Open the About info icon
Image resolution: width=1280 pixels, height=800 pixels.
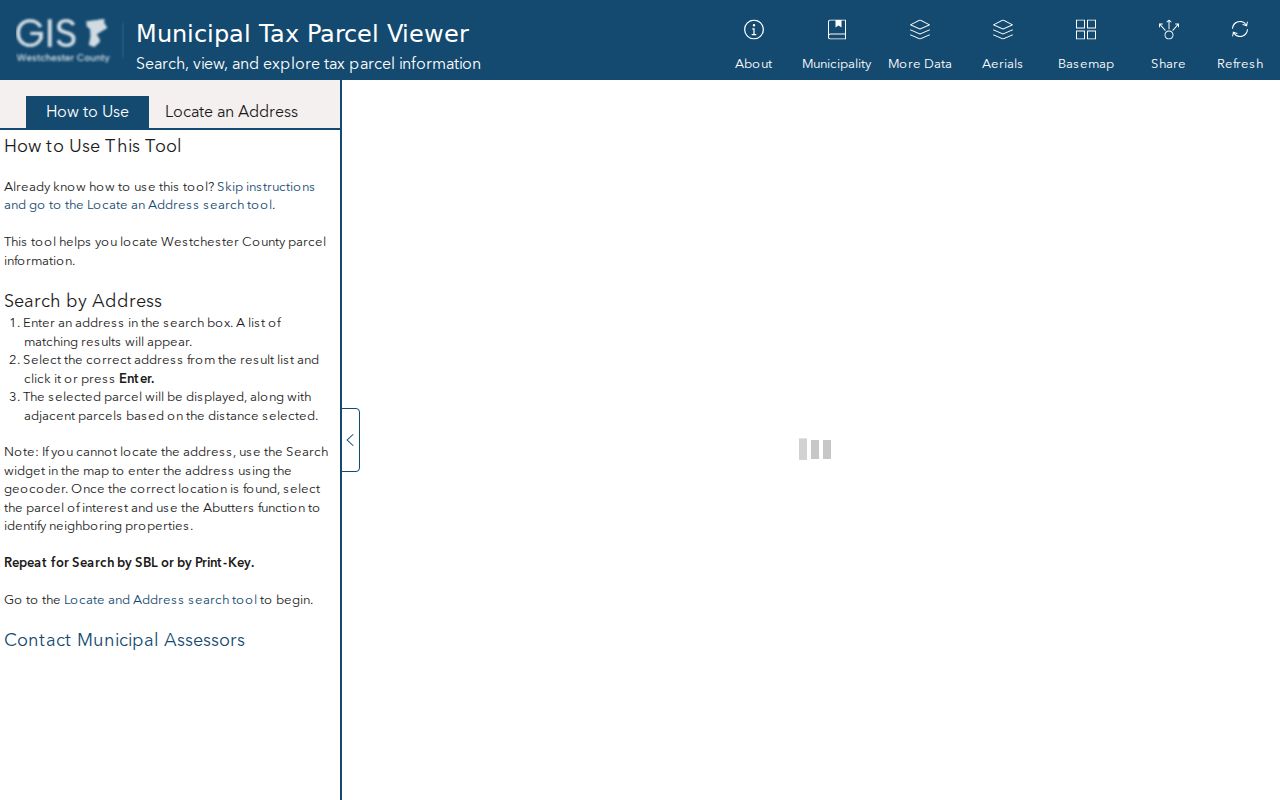pyautogui.click(x=754, y=30)
